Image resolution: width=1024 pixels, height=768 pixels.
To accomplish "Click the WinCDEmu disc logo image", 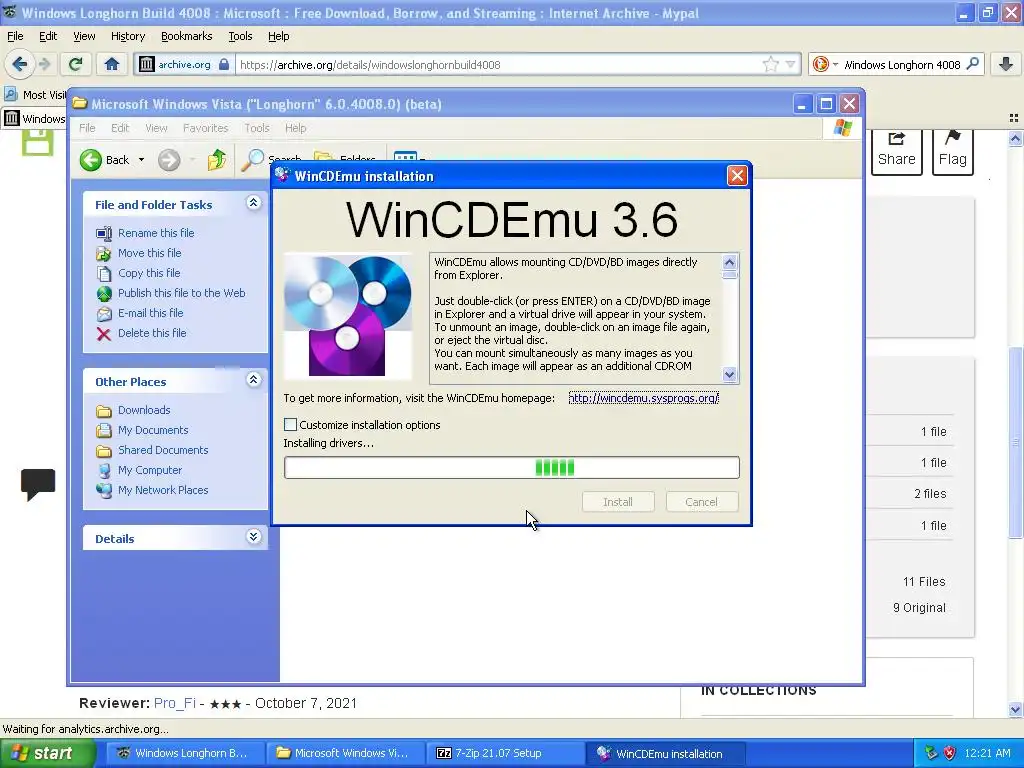I will (x=348, y=316).
